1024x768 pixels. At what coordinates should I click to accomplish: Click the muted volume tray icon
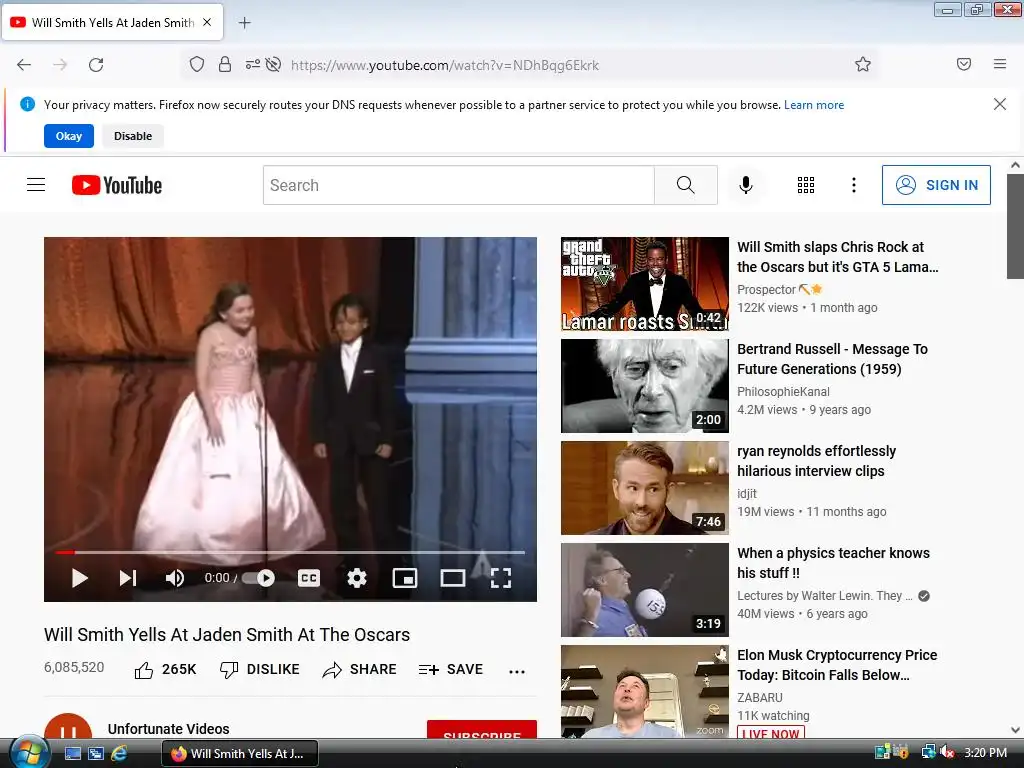947,752
